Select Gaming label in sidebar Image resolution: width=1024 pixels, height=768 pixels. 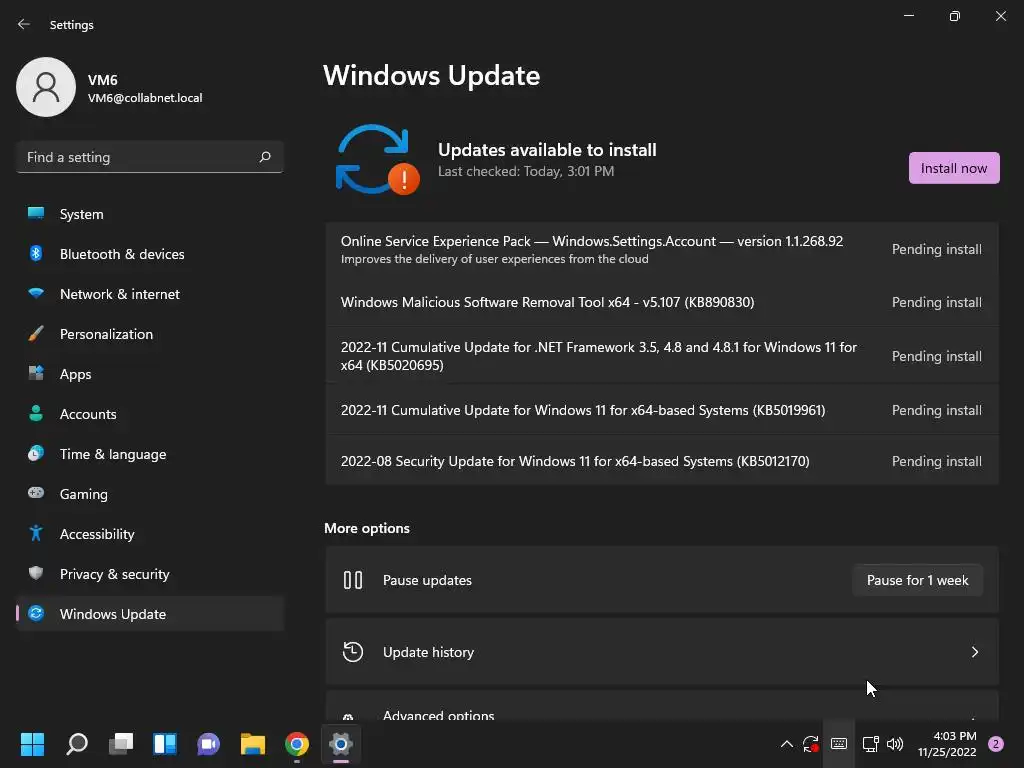(84, 494)
